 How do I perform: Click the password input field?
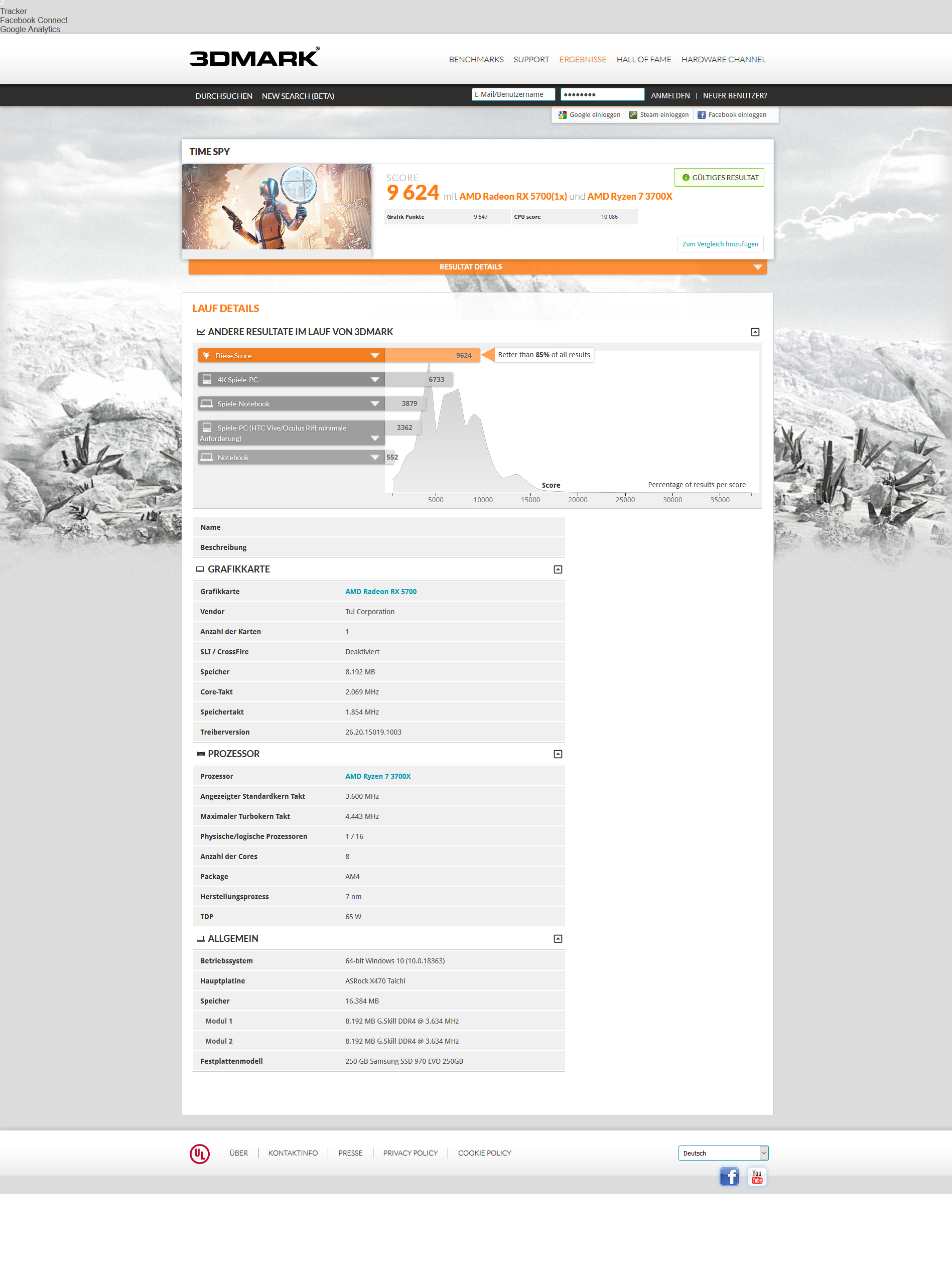coord(602,94)
